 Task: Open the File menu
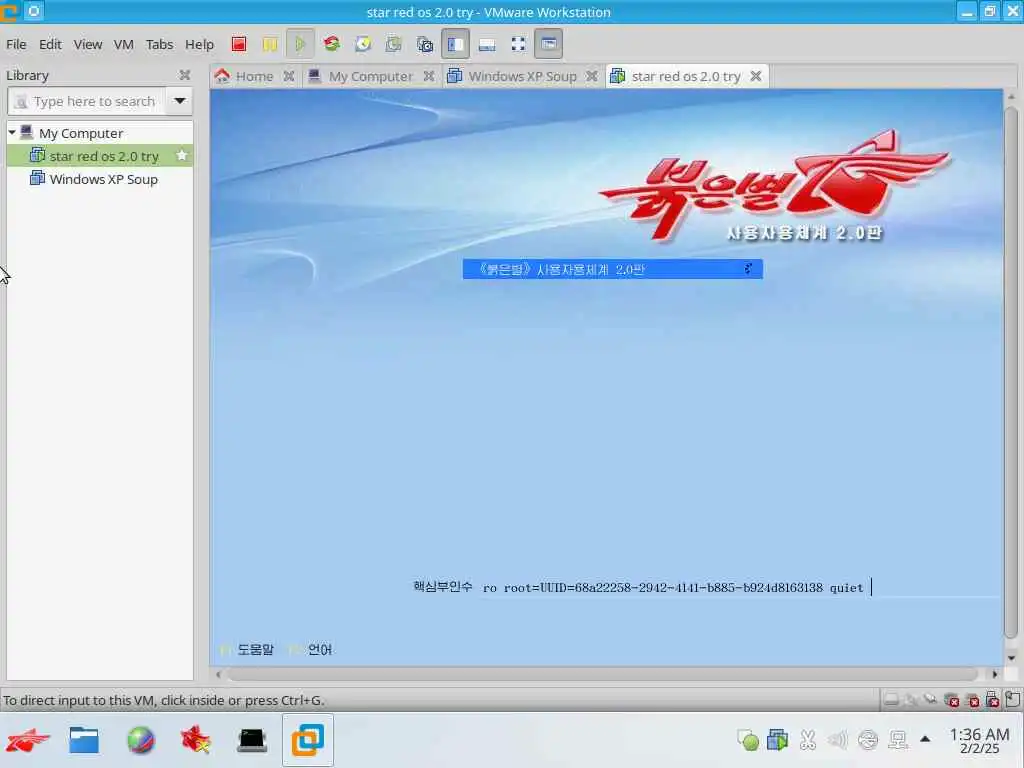[x=16, y=44]
